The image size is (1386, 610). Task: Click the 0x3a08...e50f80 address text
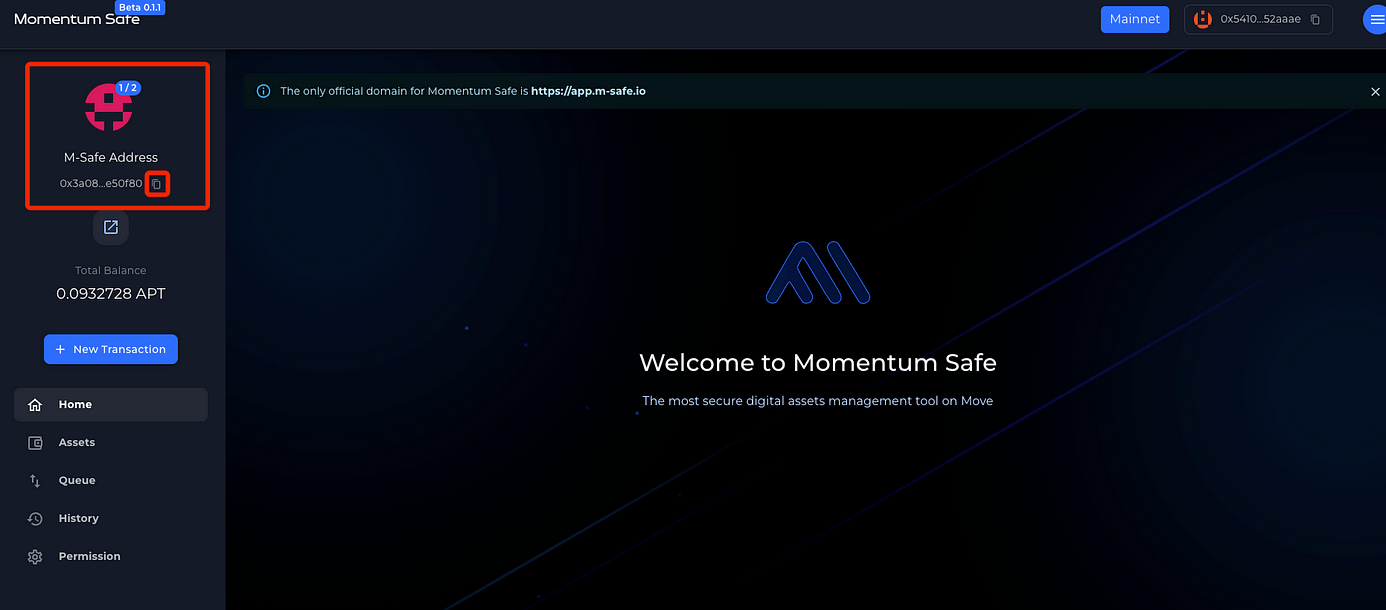click(101, 184)
